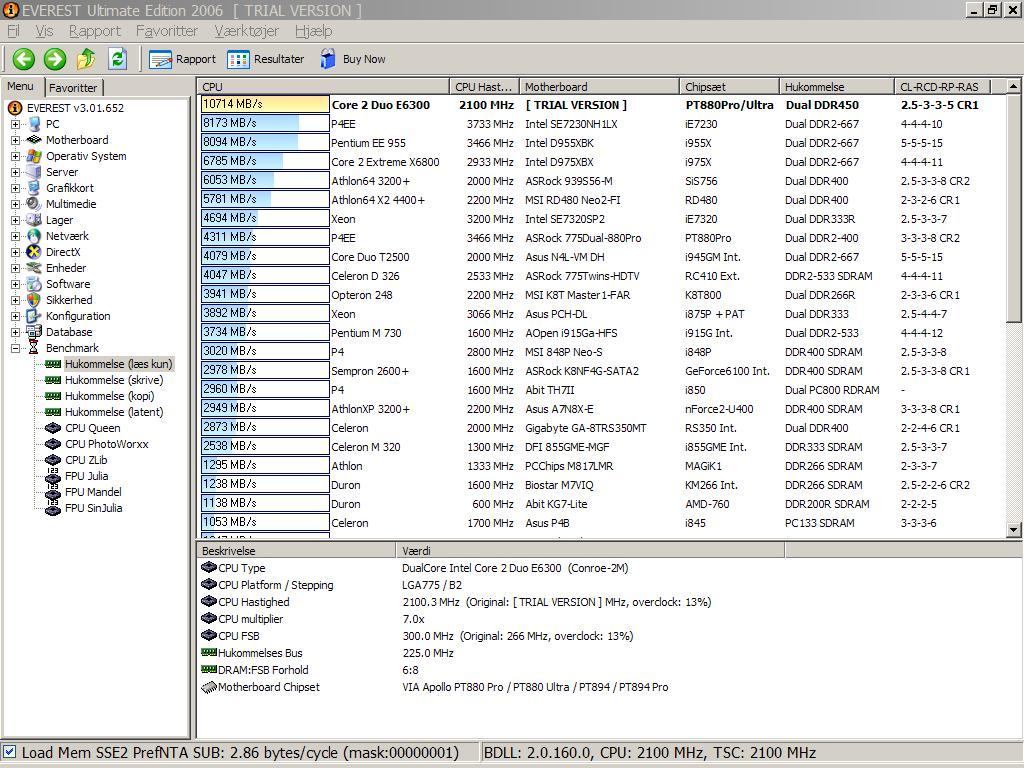The image size is (1024, 768).
Task: Click the Netværk globe icon
Action: pos(34,236)
